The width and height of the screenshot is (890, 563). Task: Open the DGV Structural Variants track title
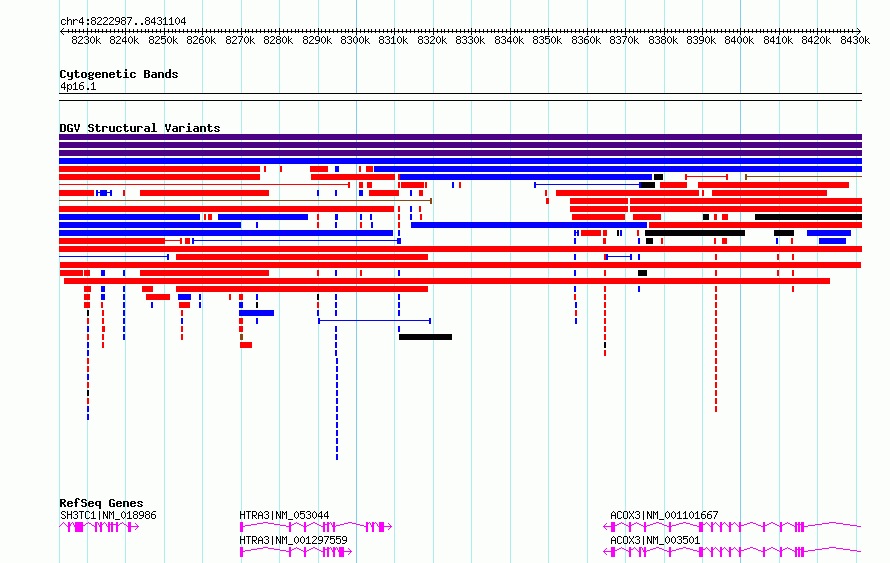point(140,128)
